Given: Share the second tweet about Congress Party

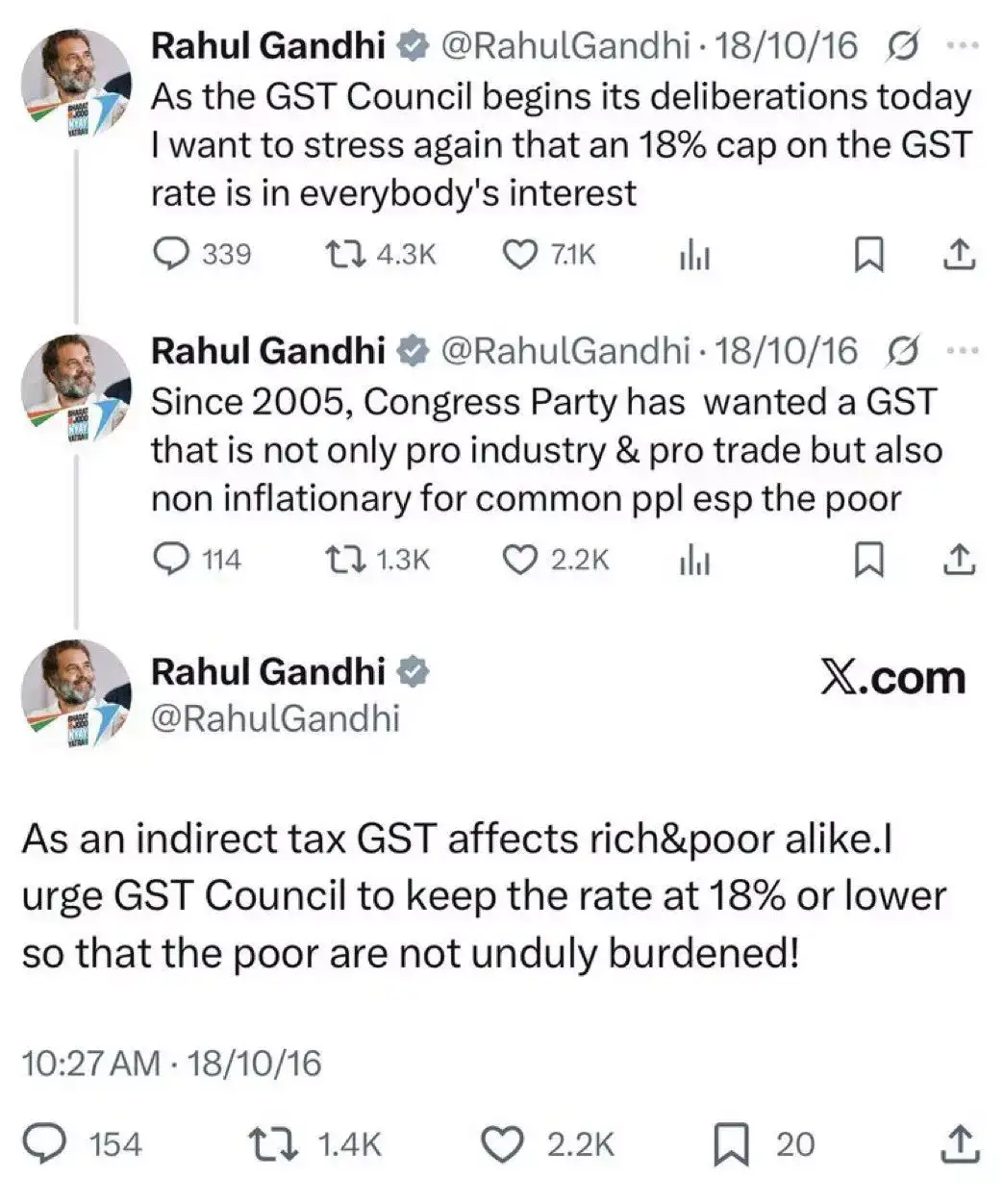Looking at the screenshot, I should 959,559.
